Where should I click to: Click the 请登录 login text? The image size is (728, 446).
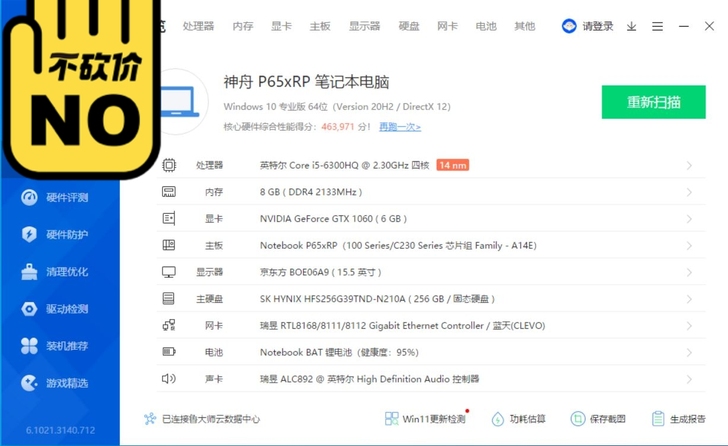[598, 26]
